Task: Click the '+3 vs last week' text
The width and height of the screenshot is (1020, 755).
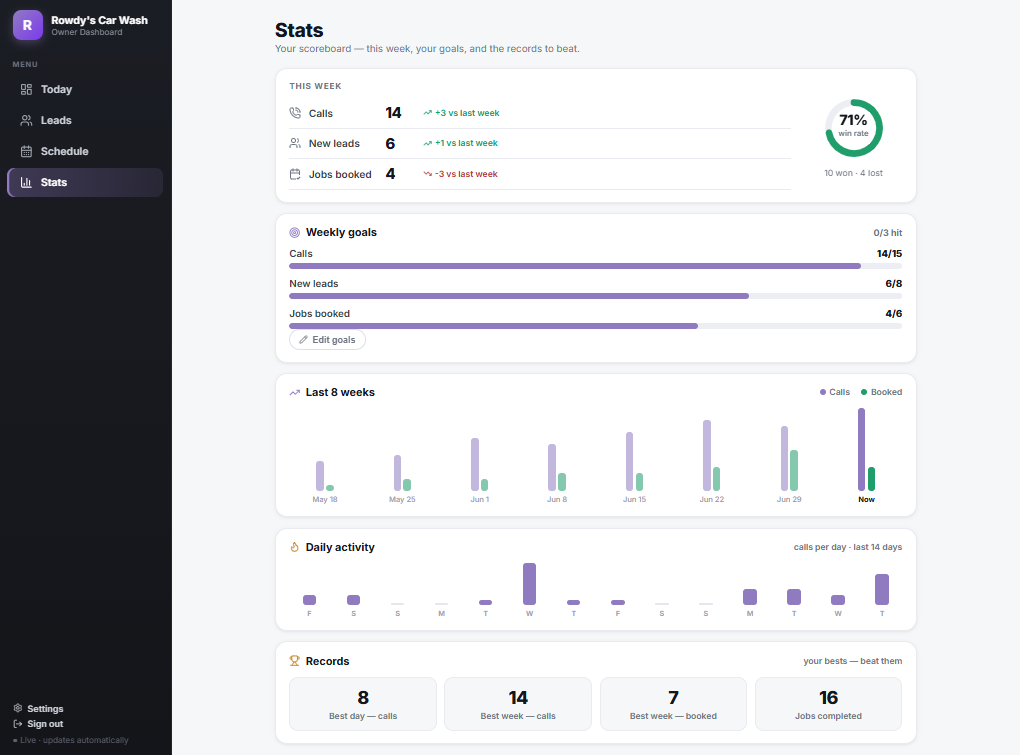Action: point(467,113)
